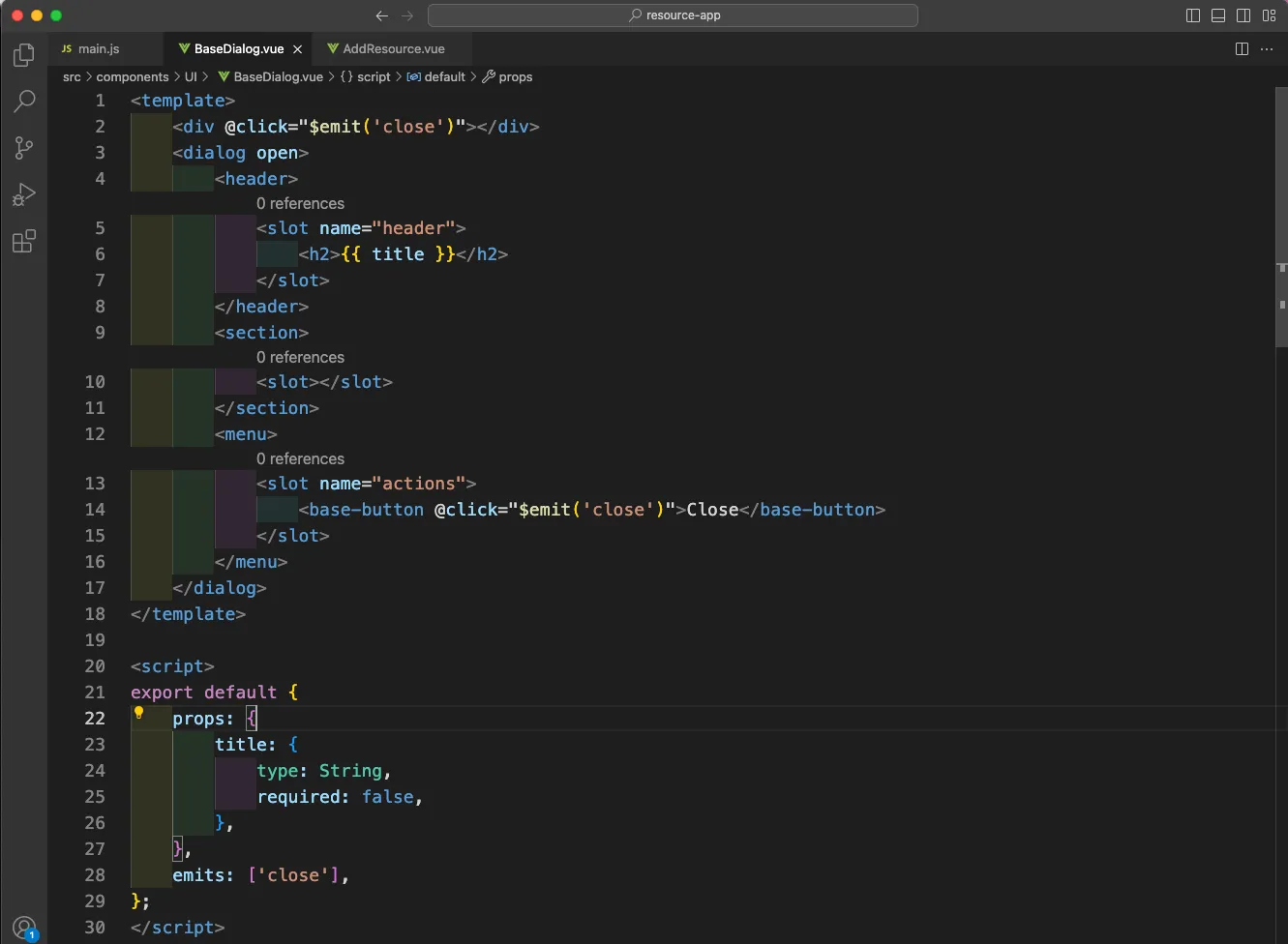This screenshot has width=1288, height=944.
Task: Click the props breadcrumb
Action: (x=507, y=76)
